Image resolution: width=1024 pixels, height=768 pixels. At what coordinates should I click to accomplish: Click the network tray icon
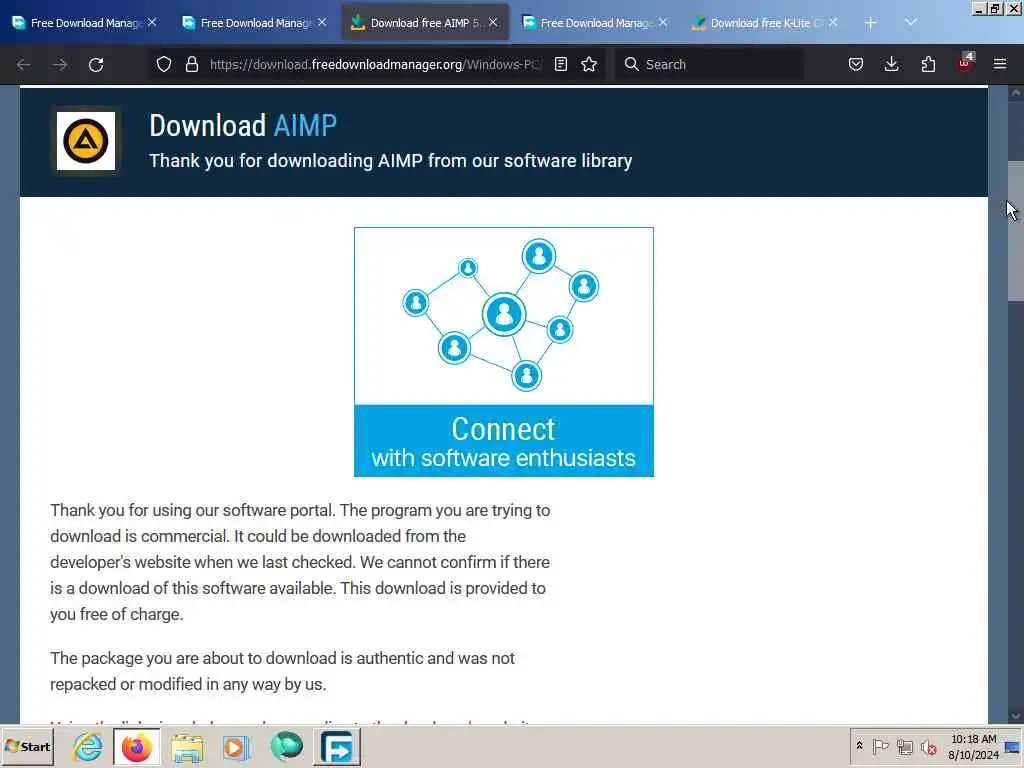pos(904,746)
